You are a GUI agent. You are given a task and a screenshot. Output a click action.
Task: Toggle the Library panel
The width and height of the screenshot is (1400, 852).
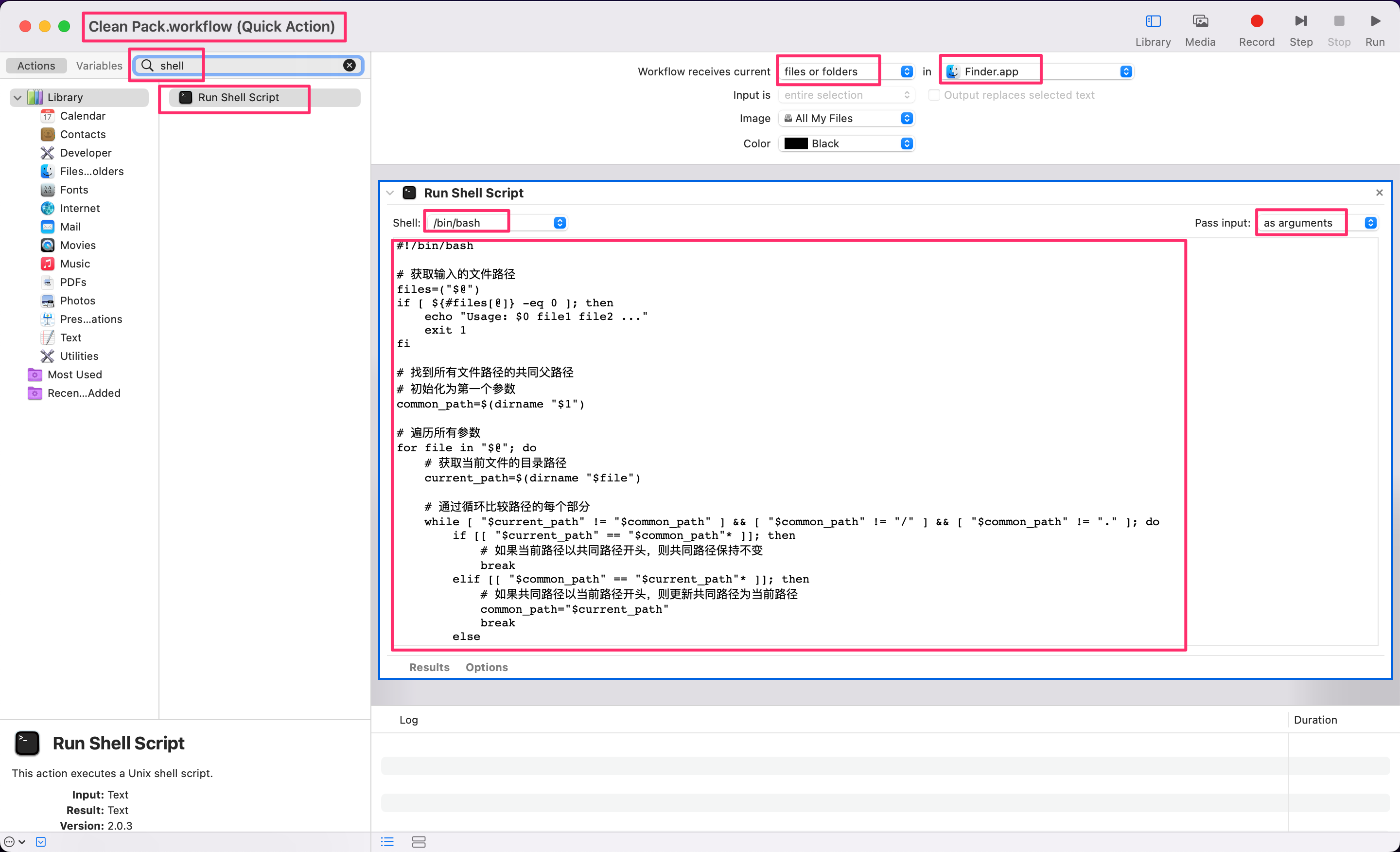click(1152, 28)
